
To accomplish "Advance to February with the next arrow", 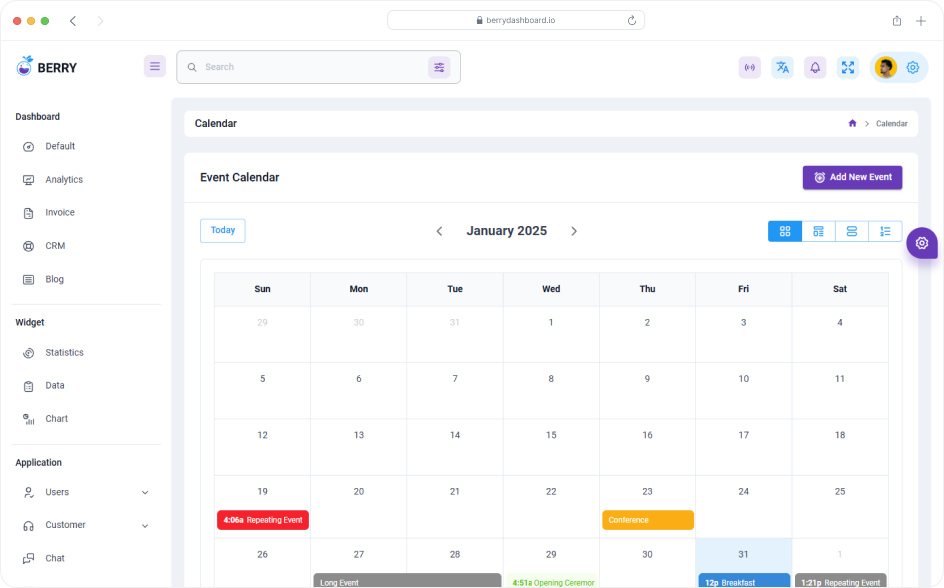I will [x=574, y=231].
